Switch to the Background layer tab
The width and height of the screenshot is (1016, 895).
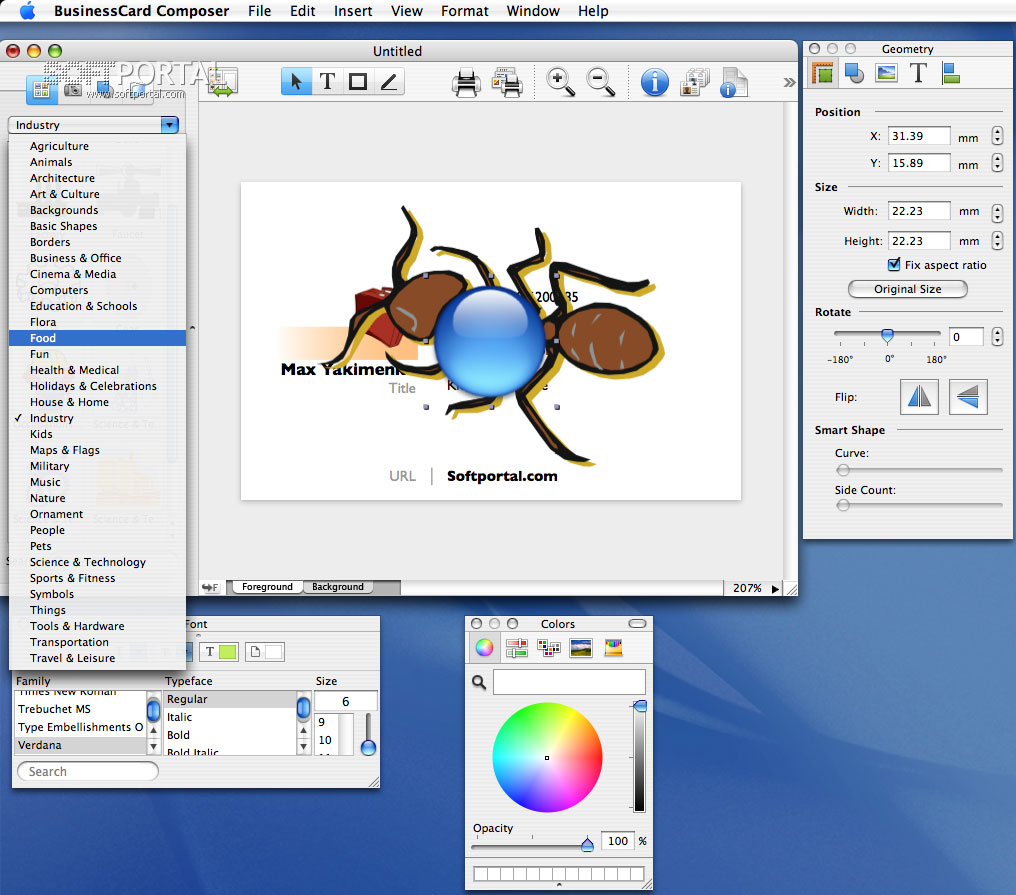pos(337,587)
